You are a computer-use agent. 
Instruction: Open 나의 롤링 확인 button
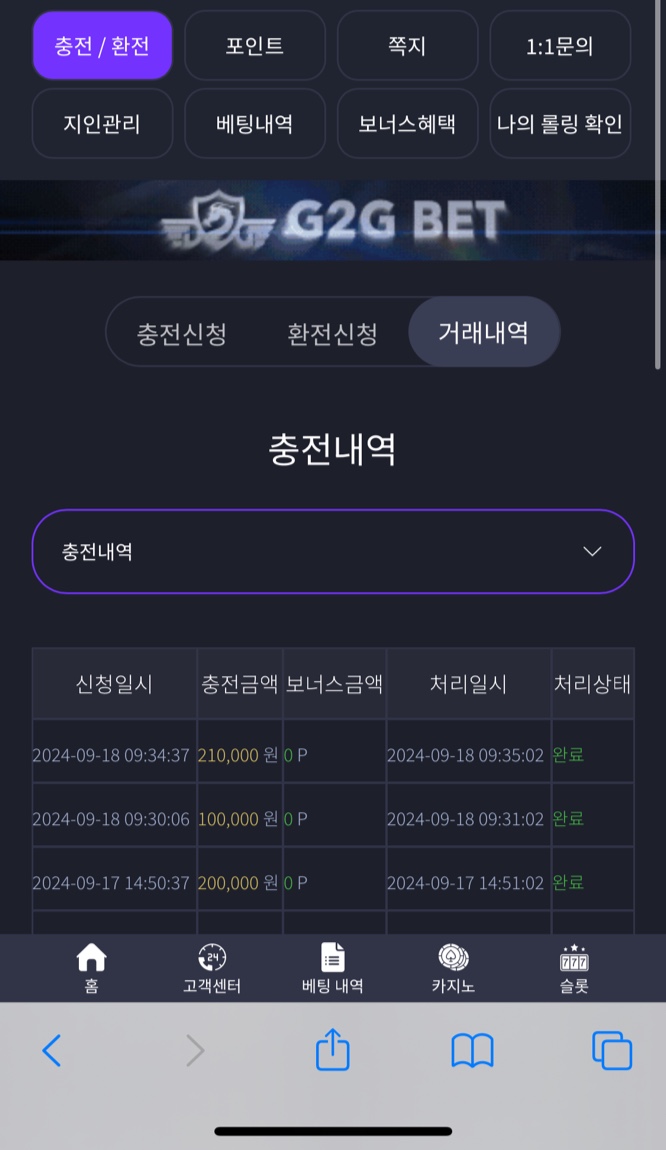(560, 123)
